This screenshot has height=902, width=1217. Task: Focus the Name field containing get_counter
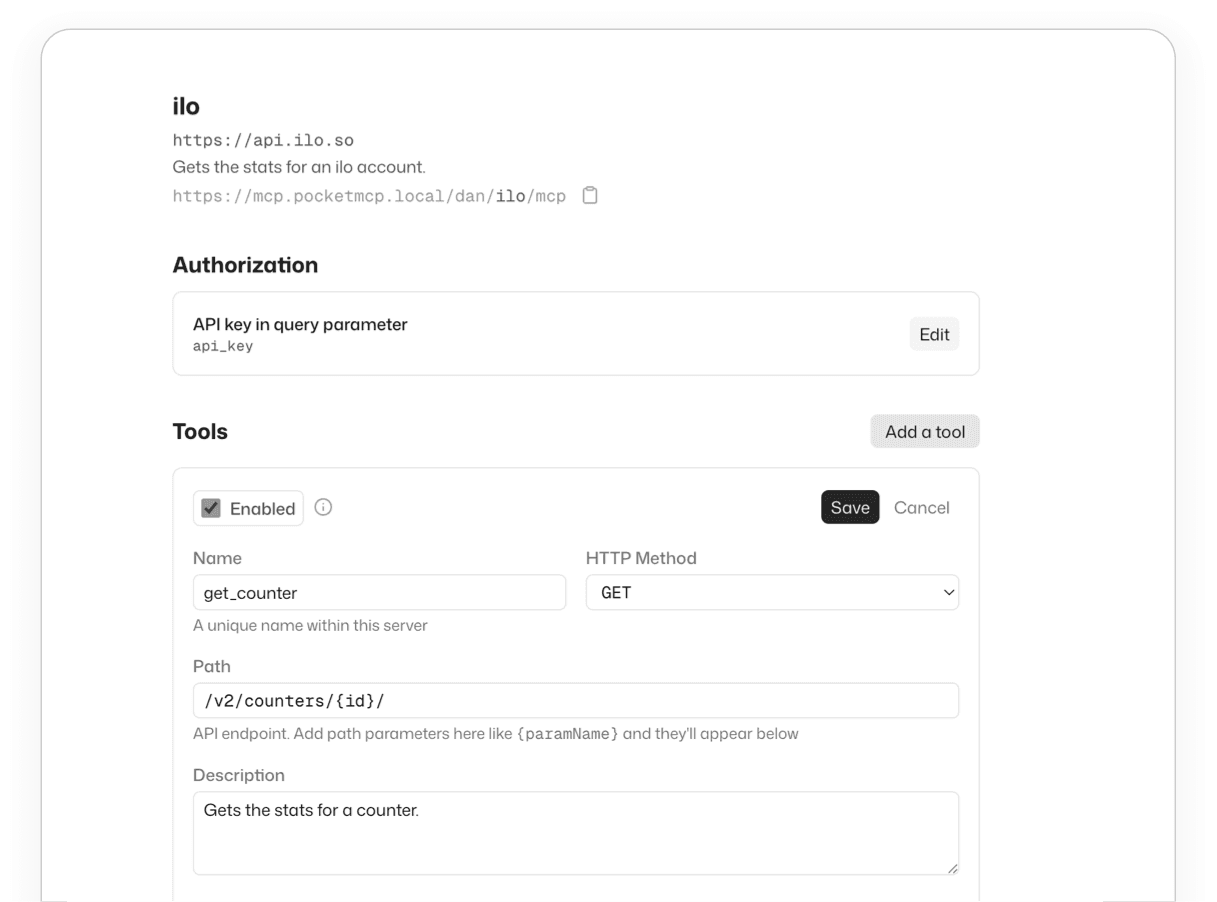(x=379, y=592)
